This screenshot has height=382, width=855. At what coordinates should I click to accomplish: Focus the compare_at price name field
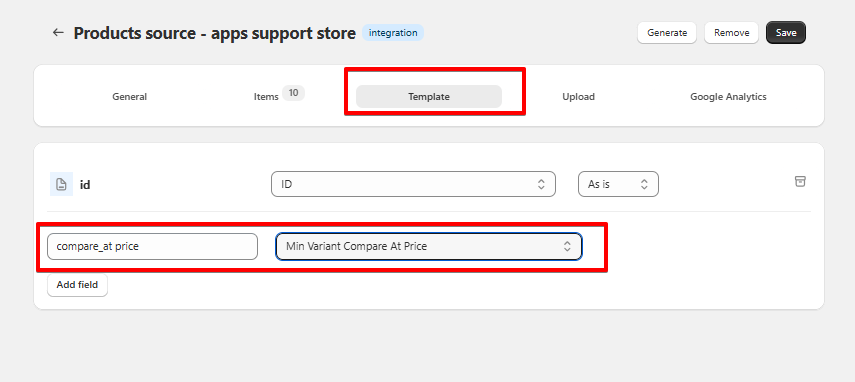[152, 246]
